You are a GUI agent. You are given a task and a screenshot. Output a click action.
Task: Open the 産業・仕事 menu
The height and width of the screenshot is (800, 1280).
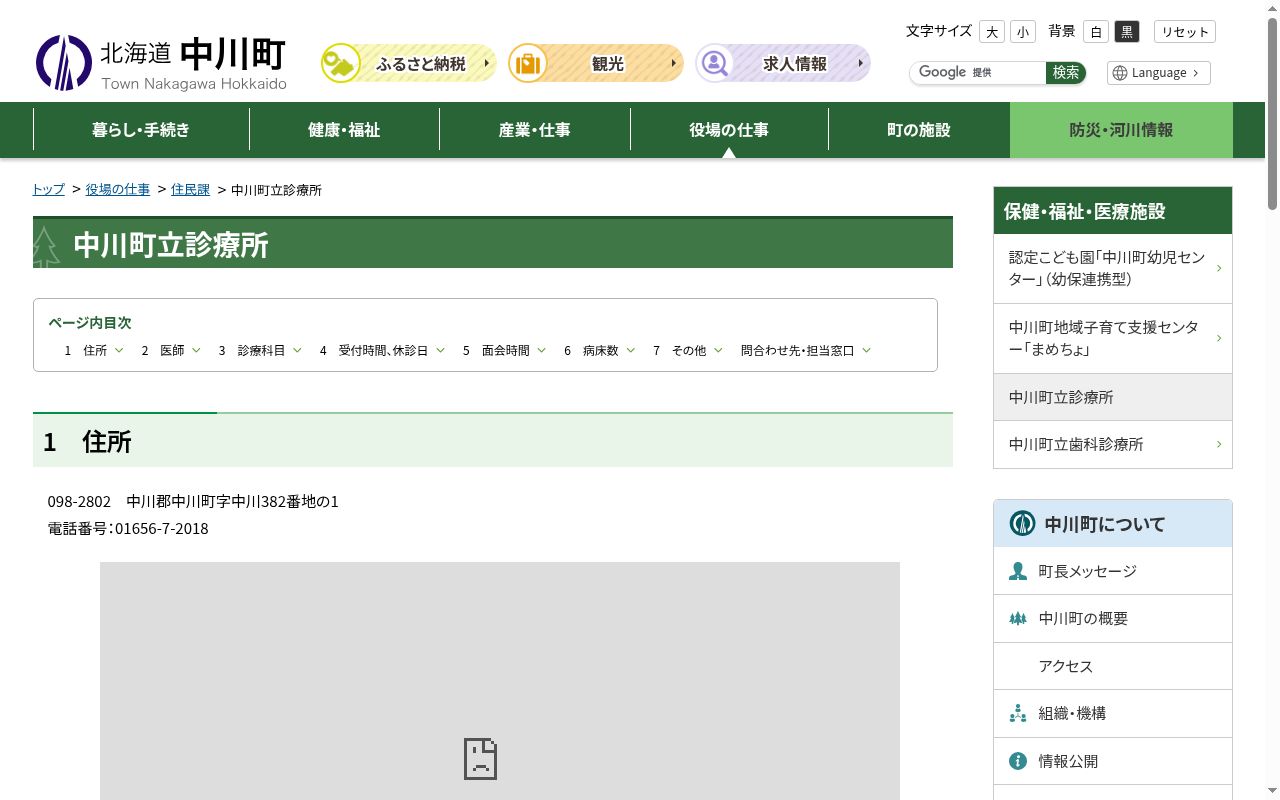[535, 130]
